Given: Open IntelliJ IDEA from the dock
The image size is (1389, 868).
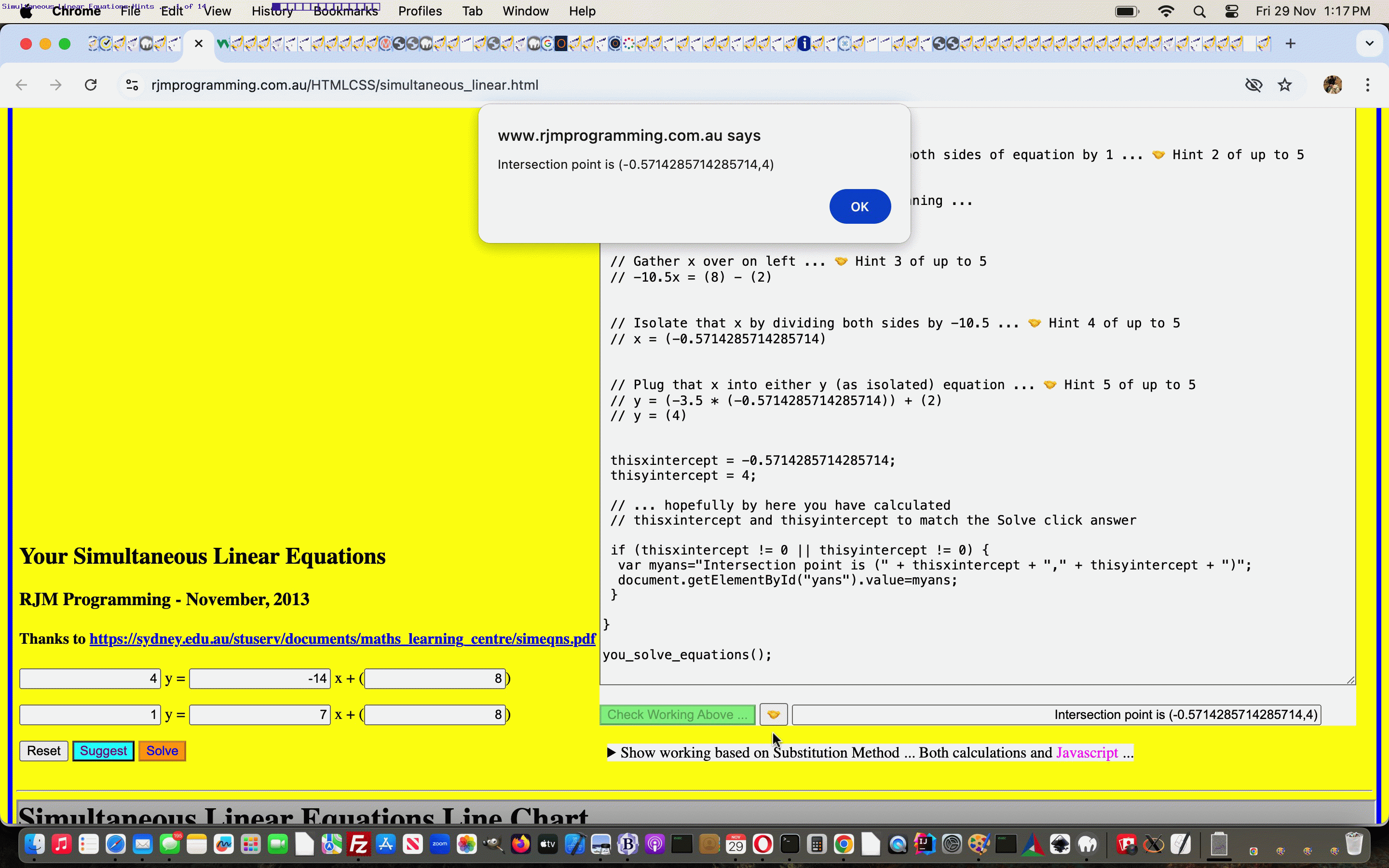Looking at the screenshot, I should click(925, 844).
